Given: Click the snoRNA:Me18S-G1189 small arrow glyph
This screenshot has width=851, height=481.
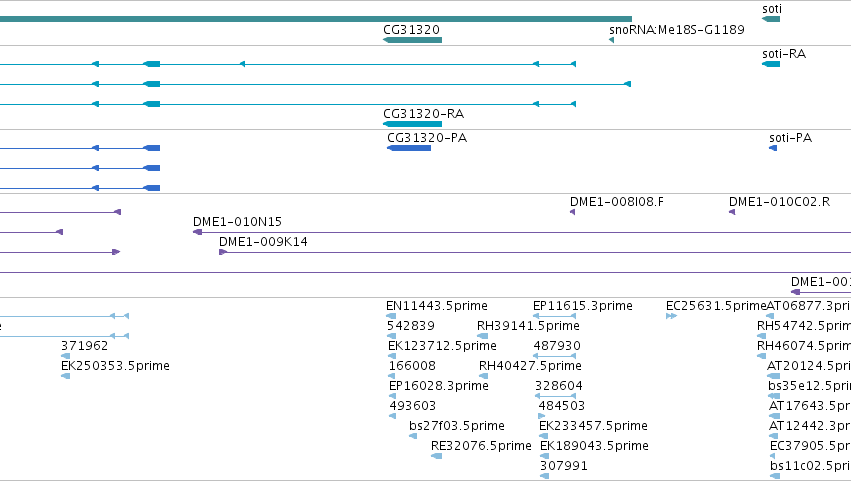Looking at the screenshot, I should pos(612,40).
